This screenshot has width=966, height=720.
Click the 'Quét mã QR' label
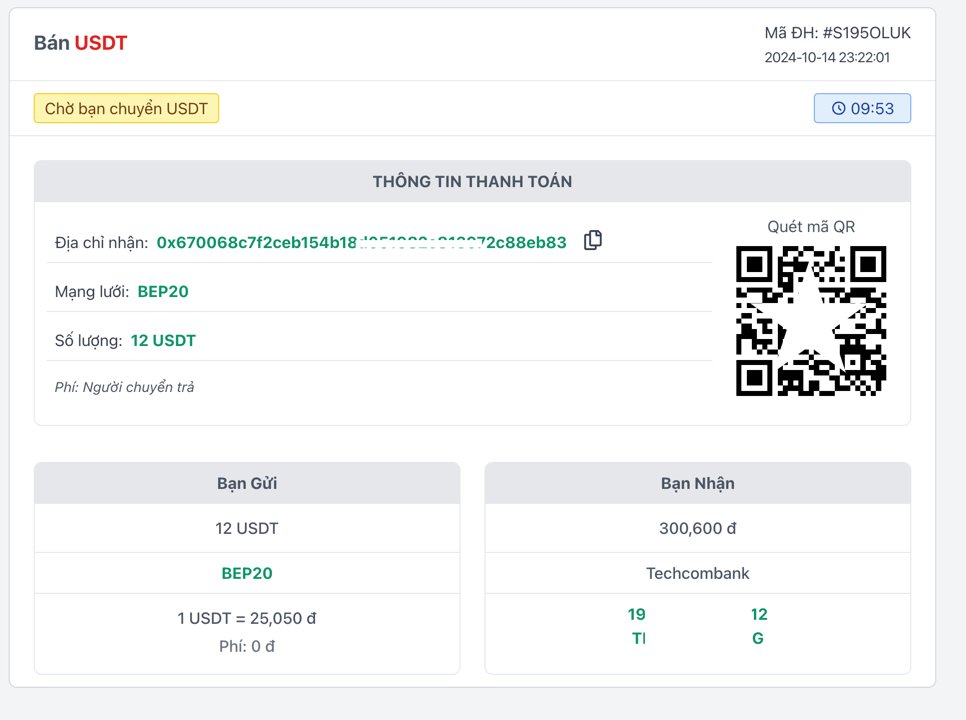click(x=811, y=226)
